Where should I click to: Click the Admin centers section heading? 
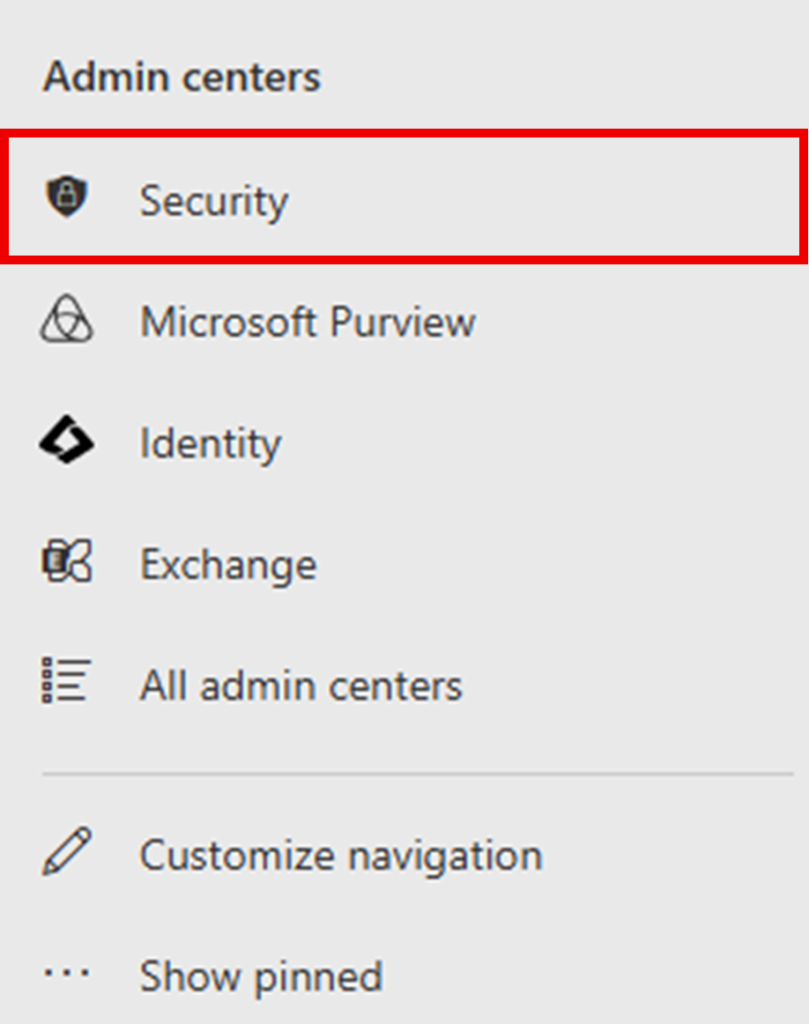point(182,77)
